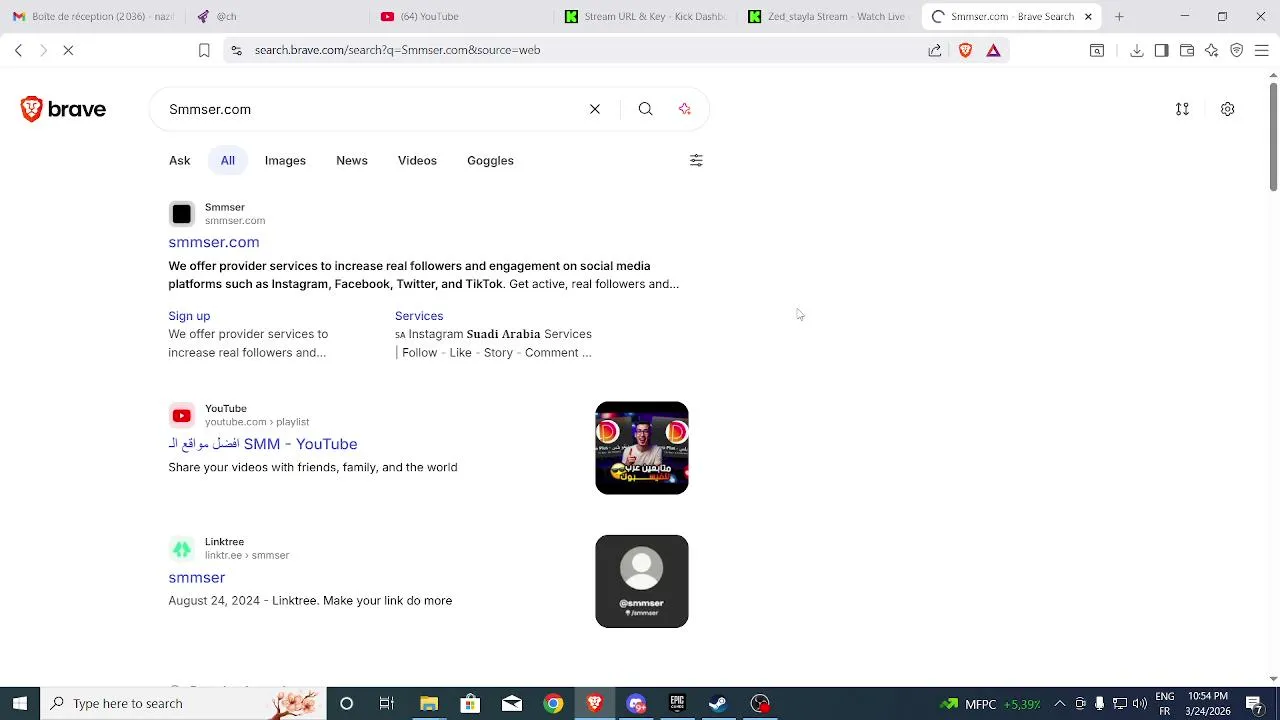The height and width of the screenshot is (720, 1280).
Task: Open Brave Search settings gear
Action: 1227,109
